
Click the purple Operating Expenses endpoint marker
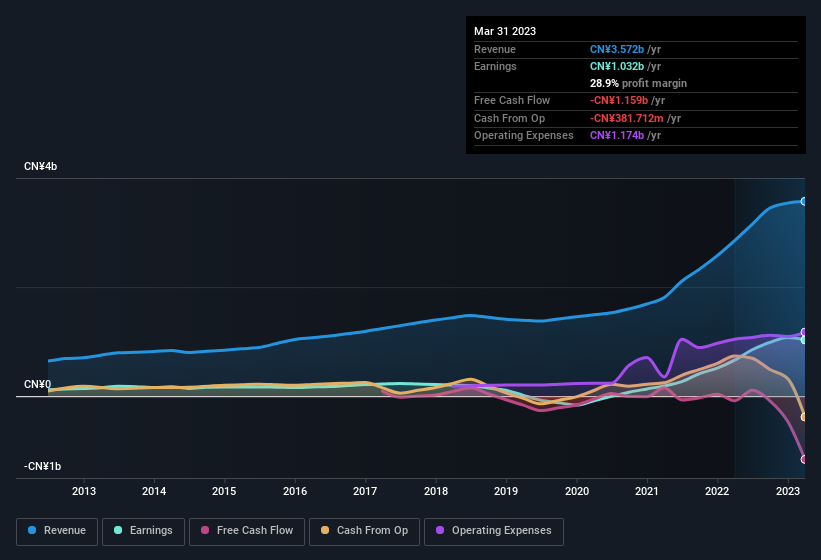coord(804,332)
